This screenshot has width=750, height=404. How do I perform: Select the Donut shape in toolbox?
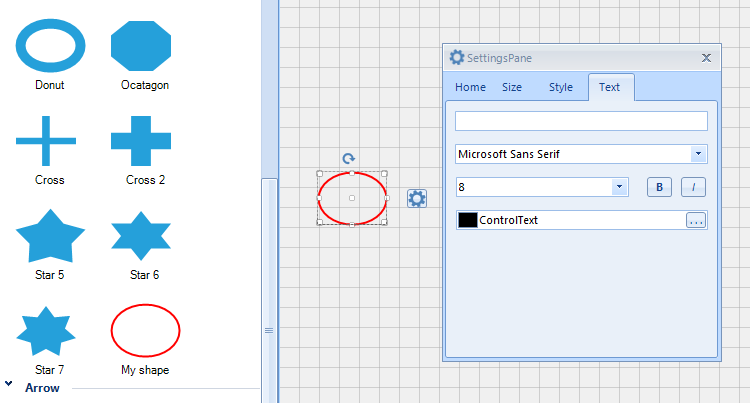[50, 46]
